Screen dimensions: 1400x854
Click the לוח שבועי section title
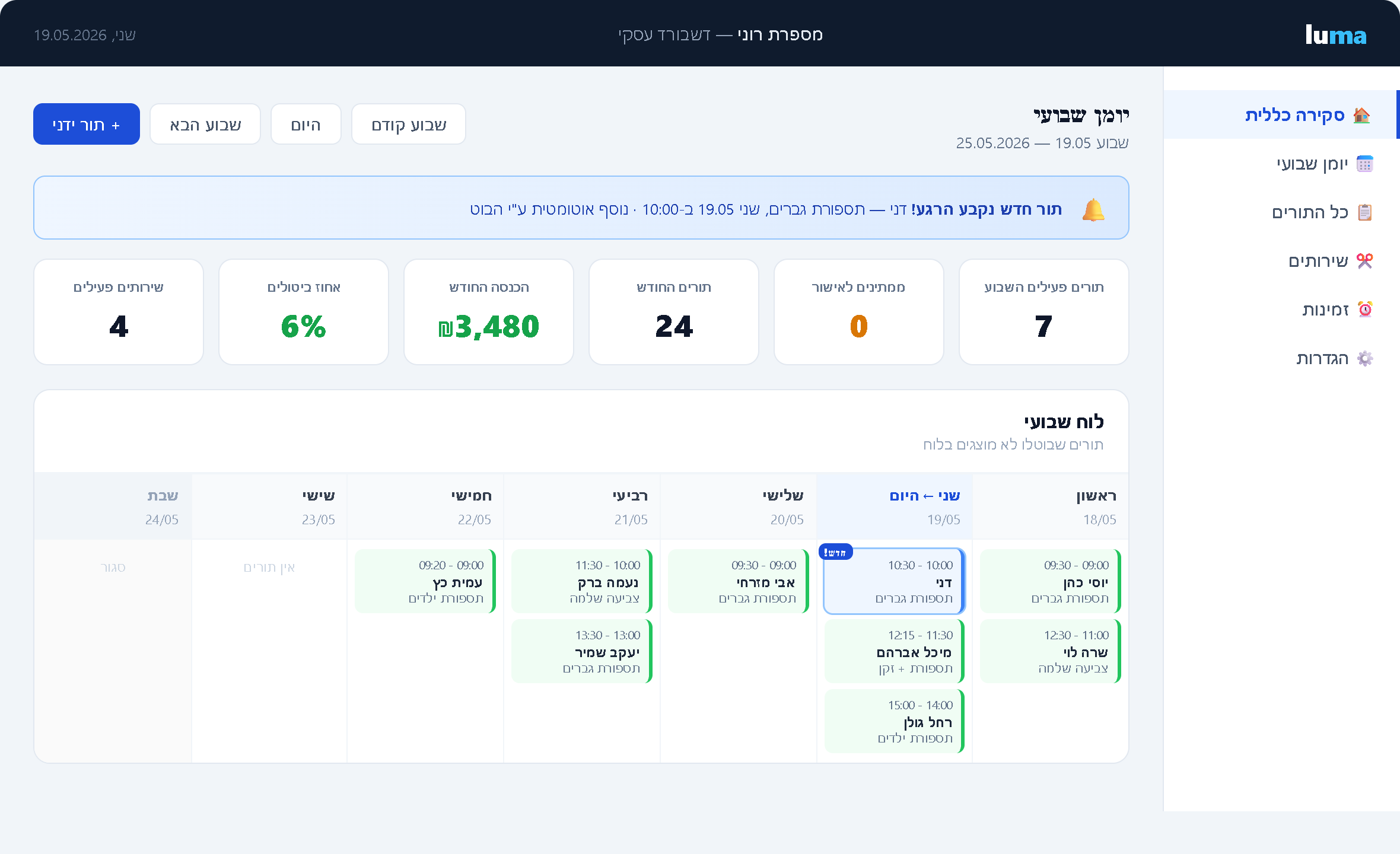click(x=1064, y=422)
